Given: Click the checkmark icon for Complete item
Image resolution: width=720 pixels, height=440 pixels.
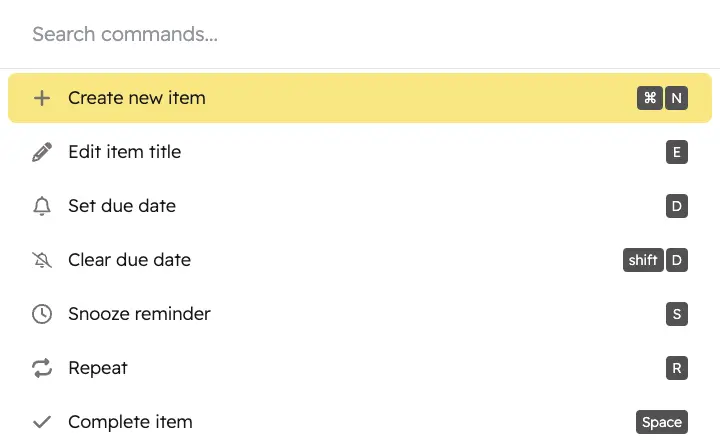Looking at the screenshot, I should click(42, 422).
